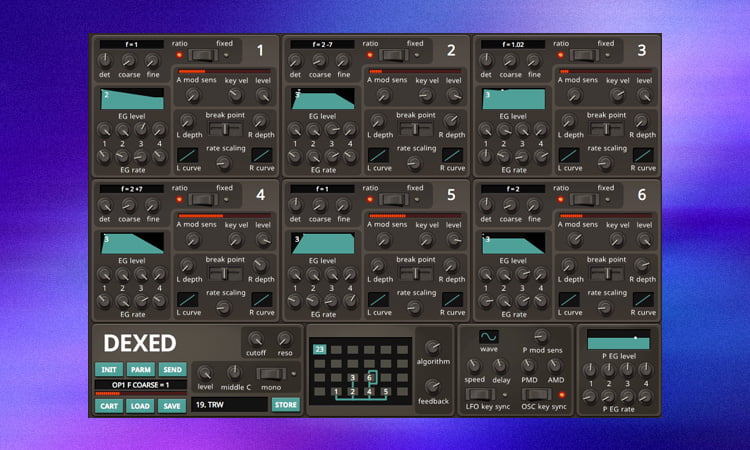Click the SAVE button

(172, 405)
